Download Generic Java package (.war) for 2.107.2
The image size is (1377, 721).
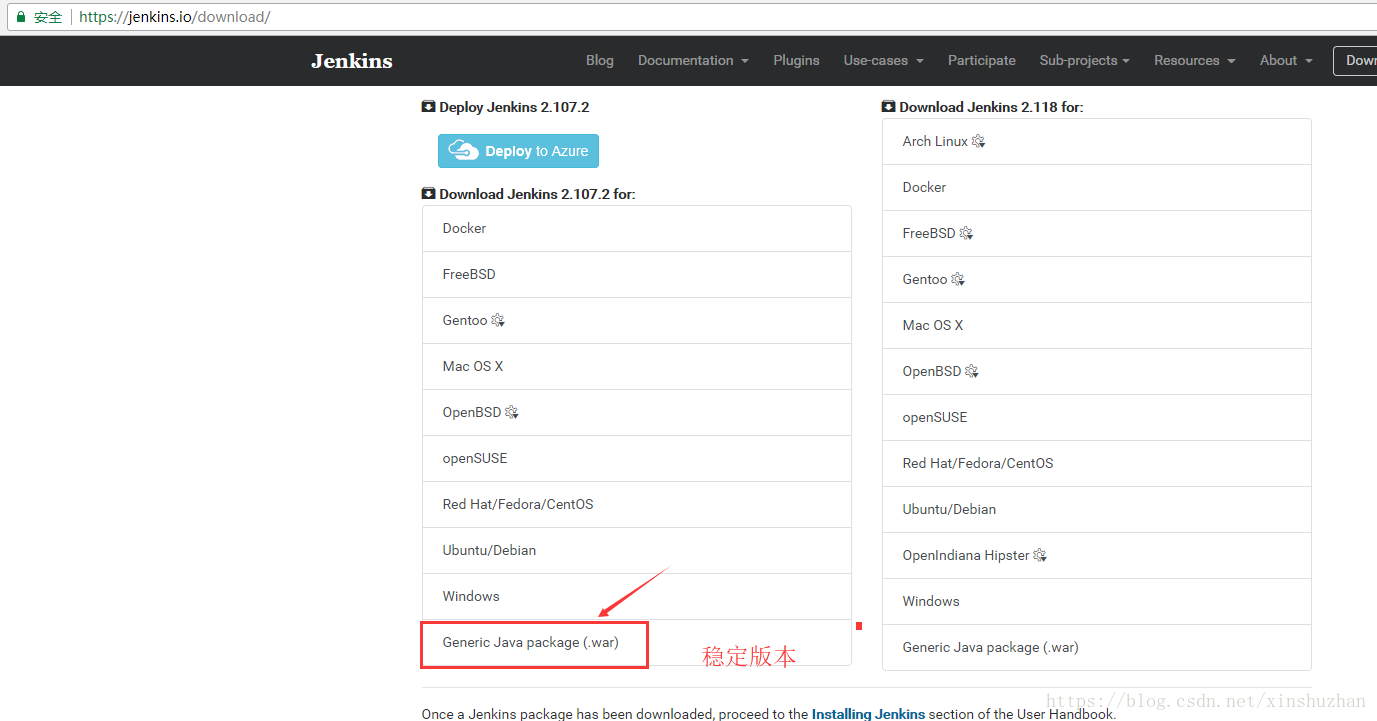637,643
